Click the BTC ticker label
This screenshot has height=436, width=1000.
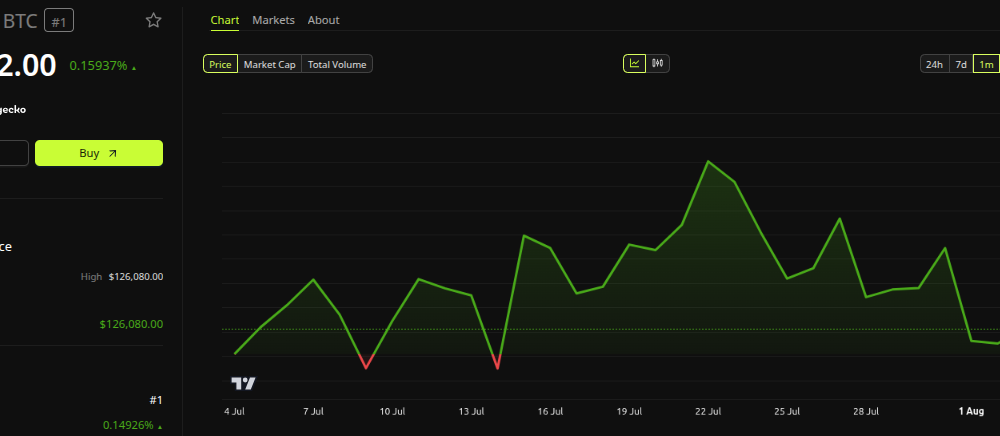click(x=20, y=21)
